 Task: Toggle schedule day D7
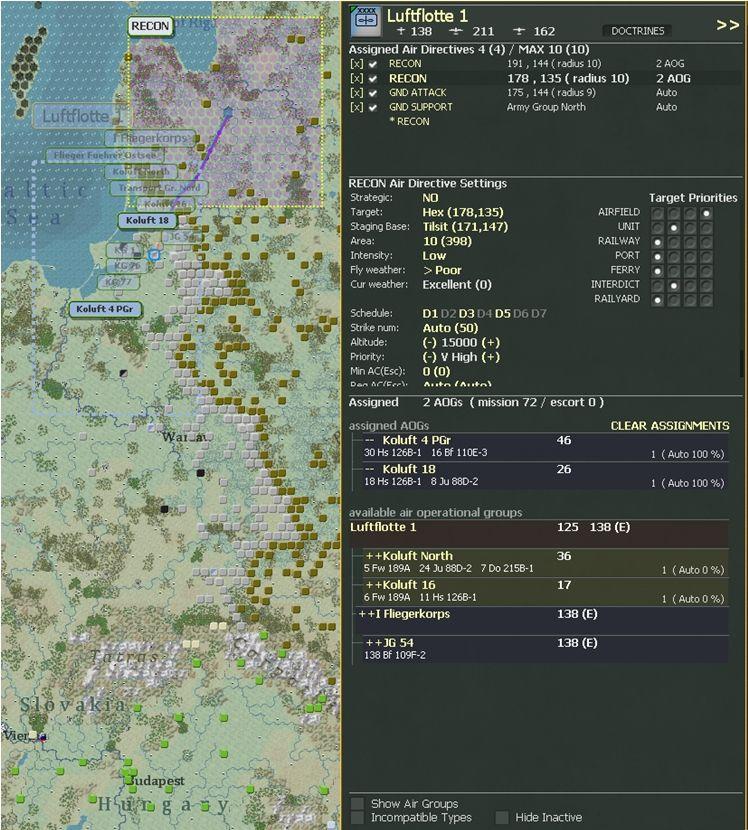pos(539,313)
